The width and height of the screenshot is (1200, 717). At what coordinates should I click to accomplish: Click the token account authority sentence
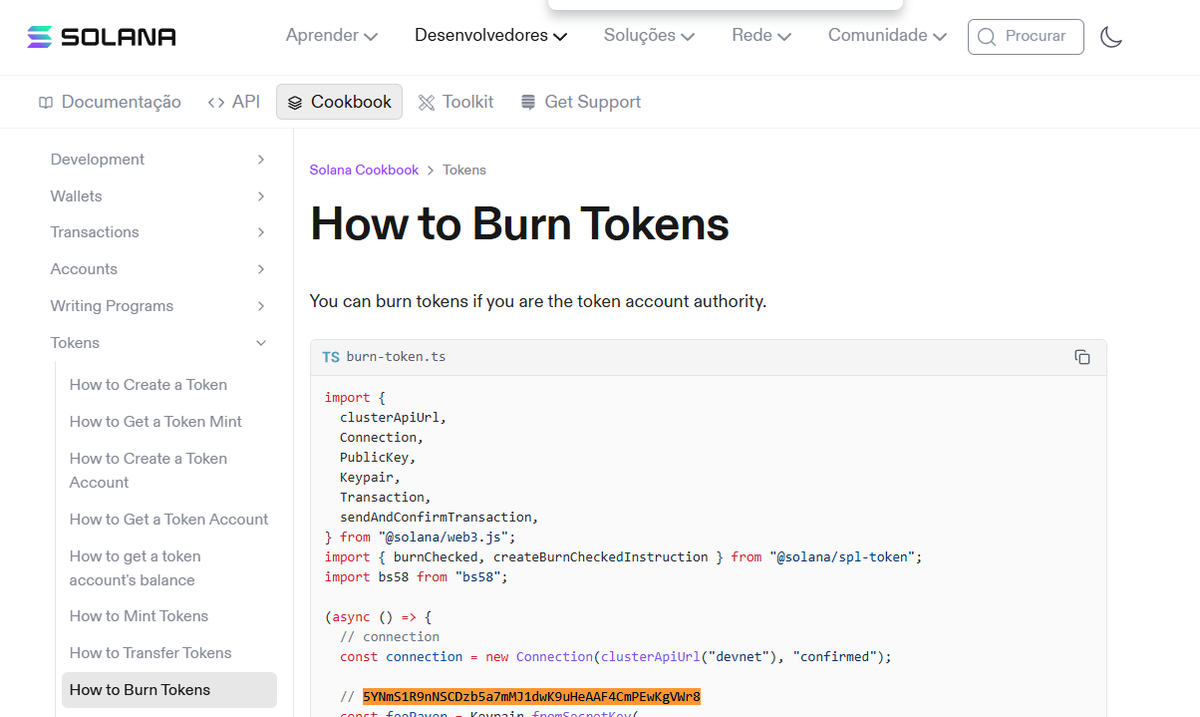(538, 301)
